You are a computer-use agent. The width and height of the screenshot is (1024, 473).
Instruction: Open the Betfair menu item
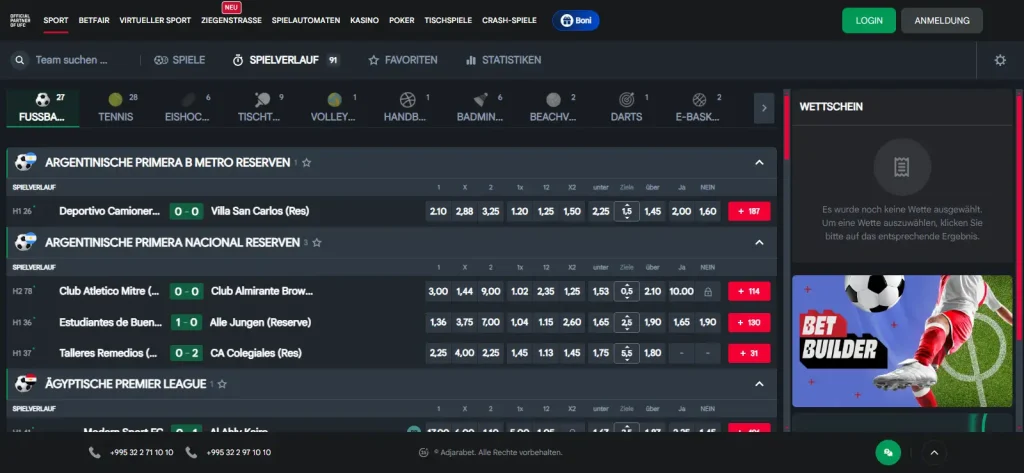(x=93, y=20)
